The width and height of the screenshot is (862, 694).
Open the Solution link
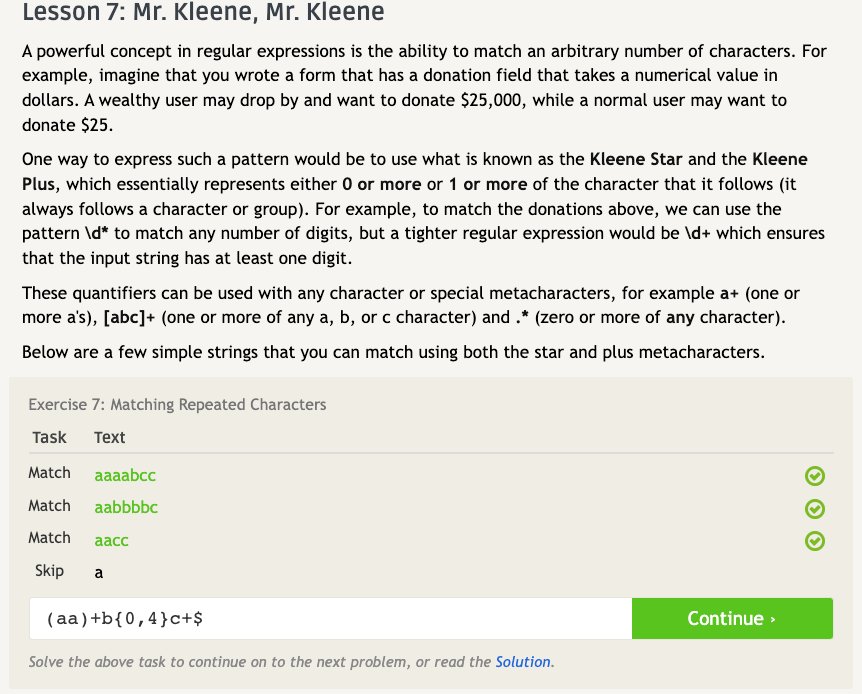click(x=523, y=662)
